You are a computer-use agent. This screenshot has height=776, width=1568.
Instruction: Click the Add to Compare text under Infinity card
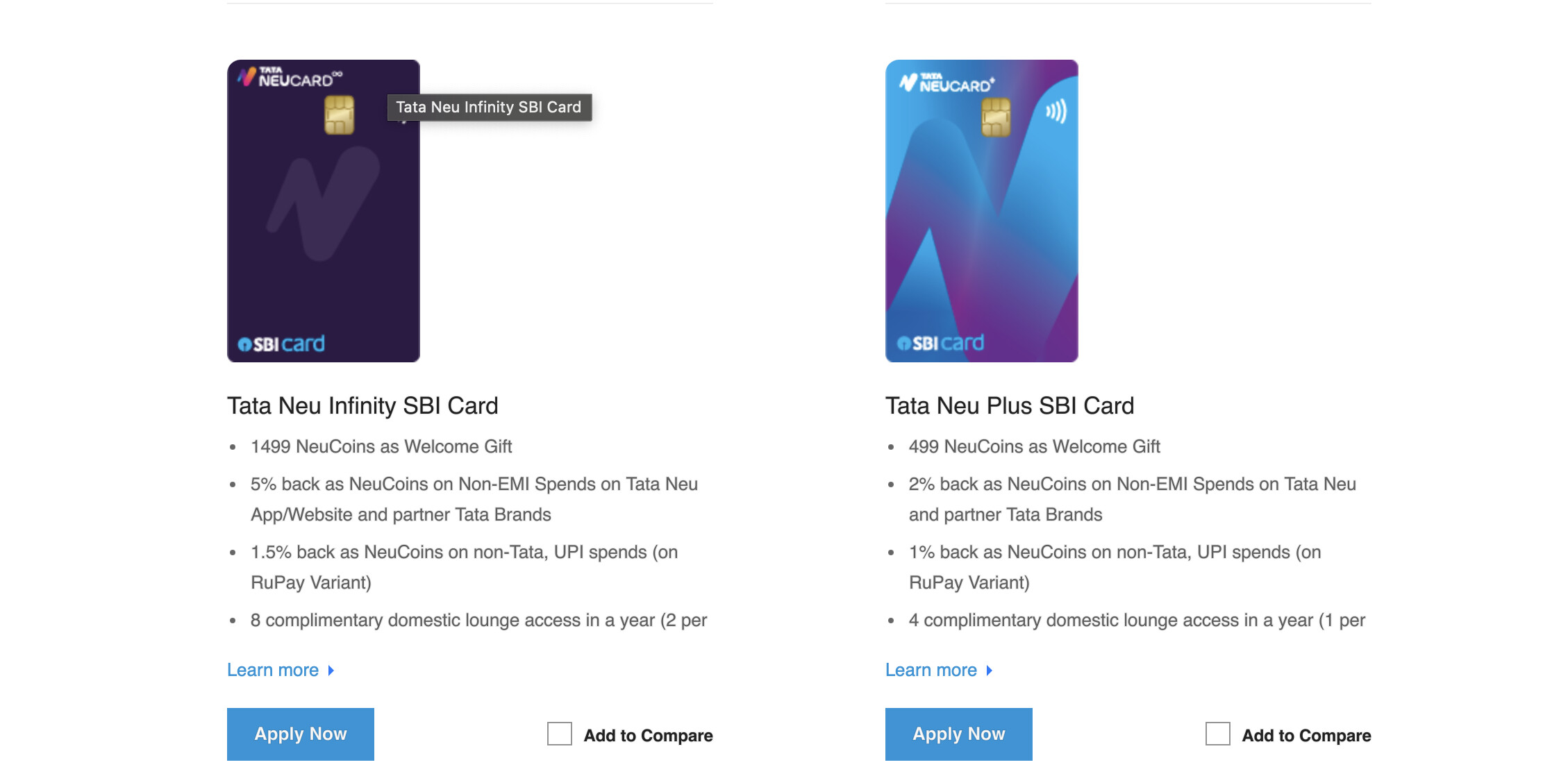[648, 735]
